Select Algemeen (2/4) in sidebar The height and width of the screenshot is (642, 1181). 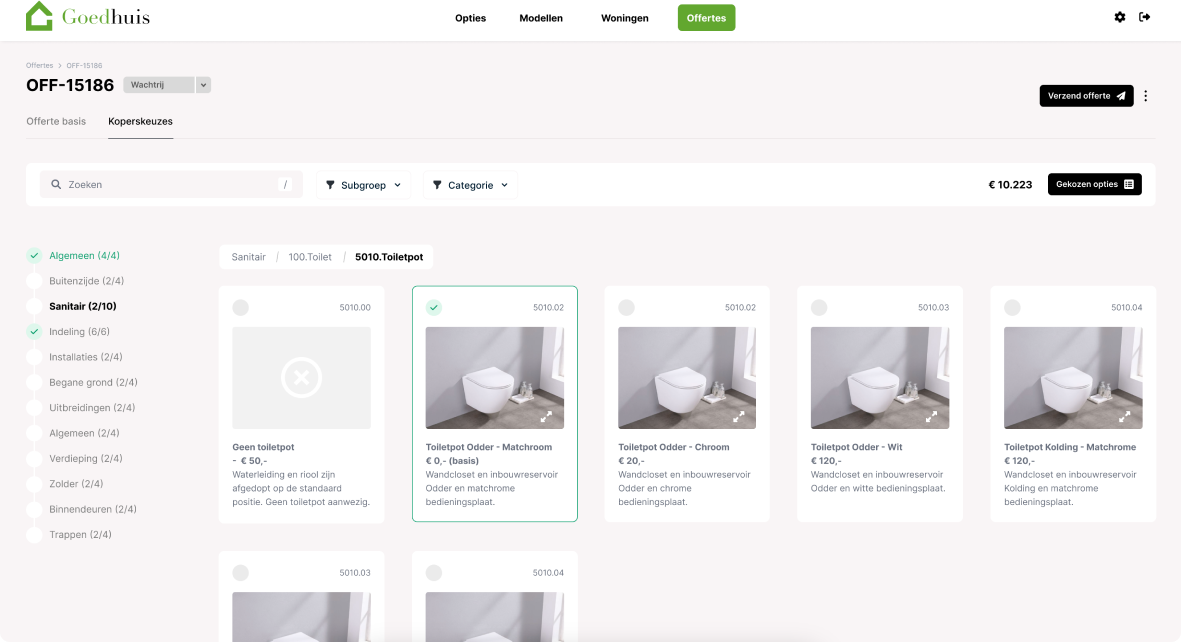pos(84,433)
